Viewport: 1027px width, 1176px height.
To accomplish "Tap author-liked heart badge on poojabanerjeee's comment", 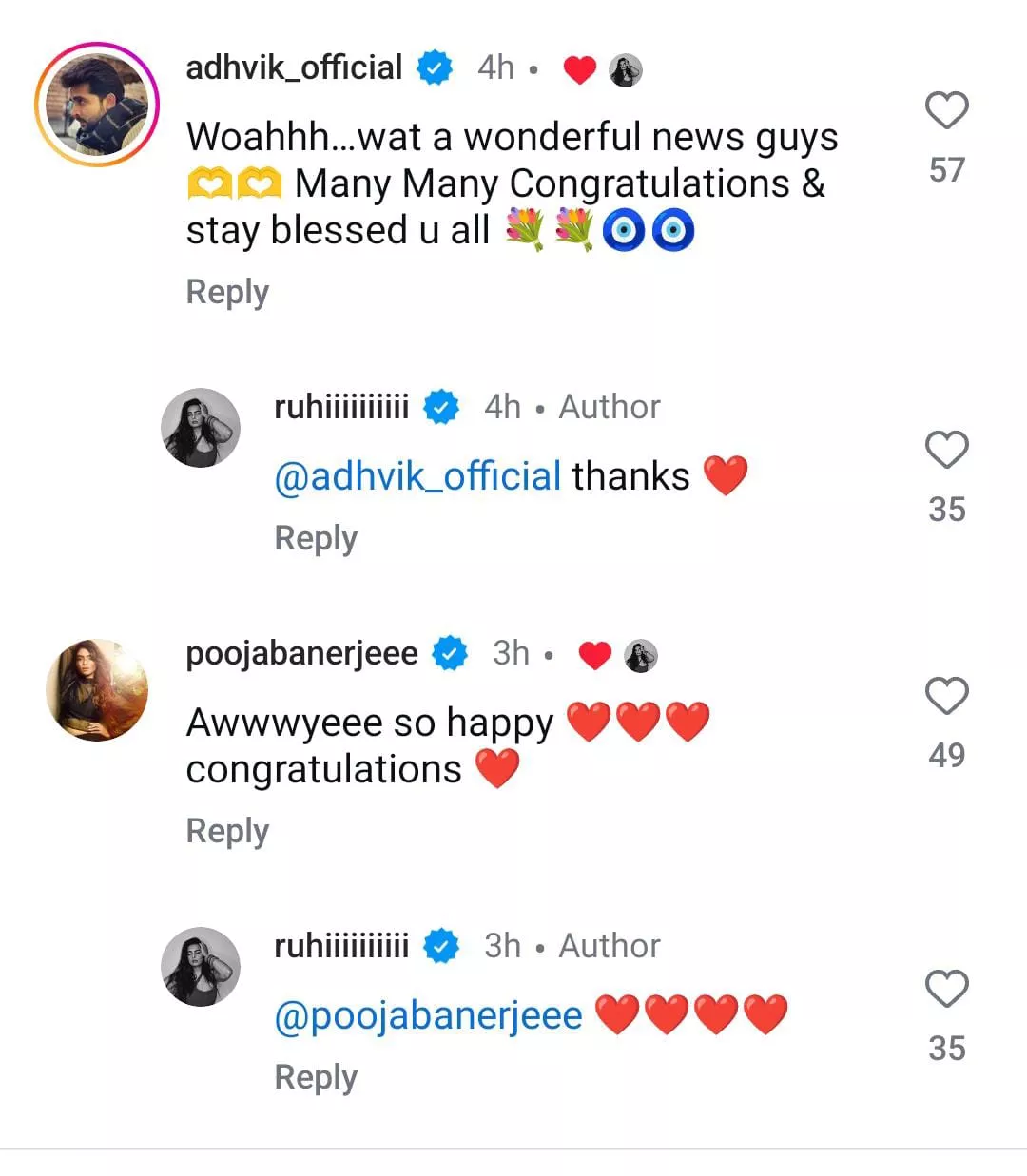I will [595, 655].
